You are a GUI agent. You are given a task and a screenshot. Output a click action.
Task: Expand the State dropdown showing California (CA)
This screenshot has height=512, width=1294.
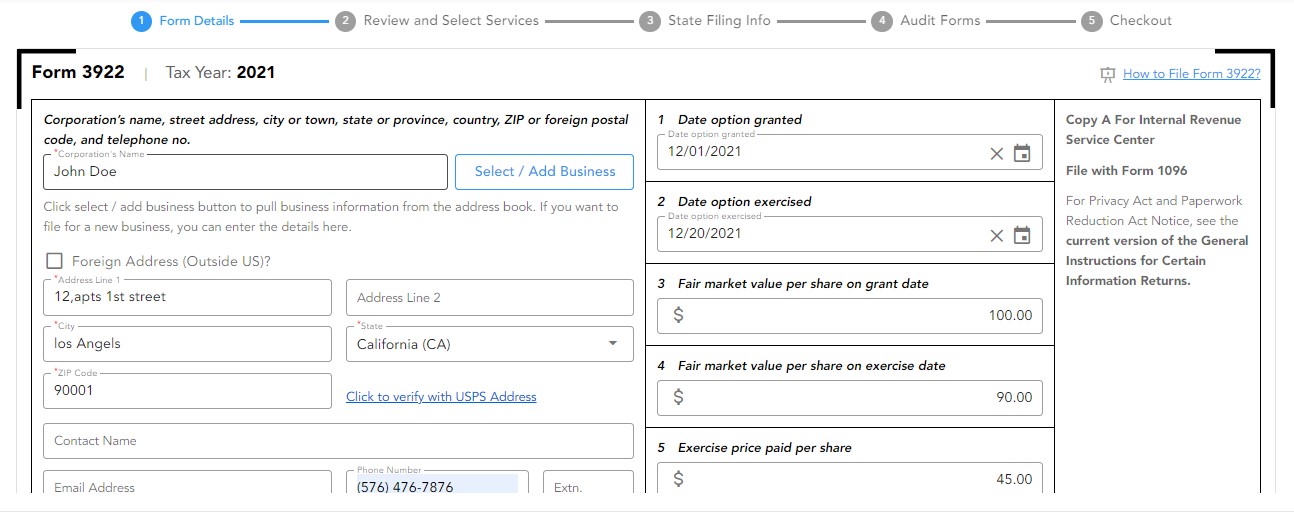[x=612, y=344]
